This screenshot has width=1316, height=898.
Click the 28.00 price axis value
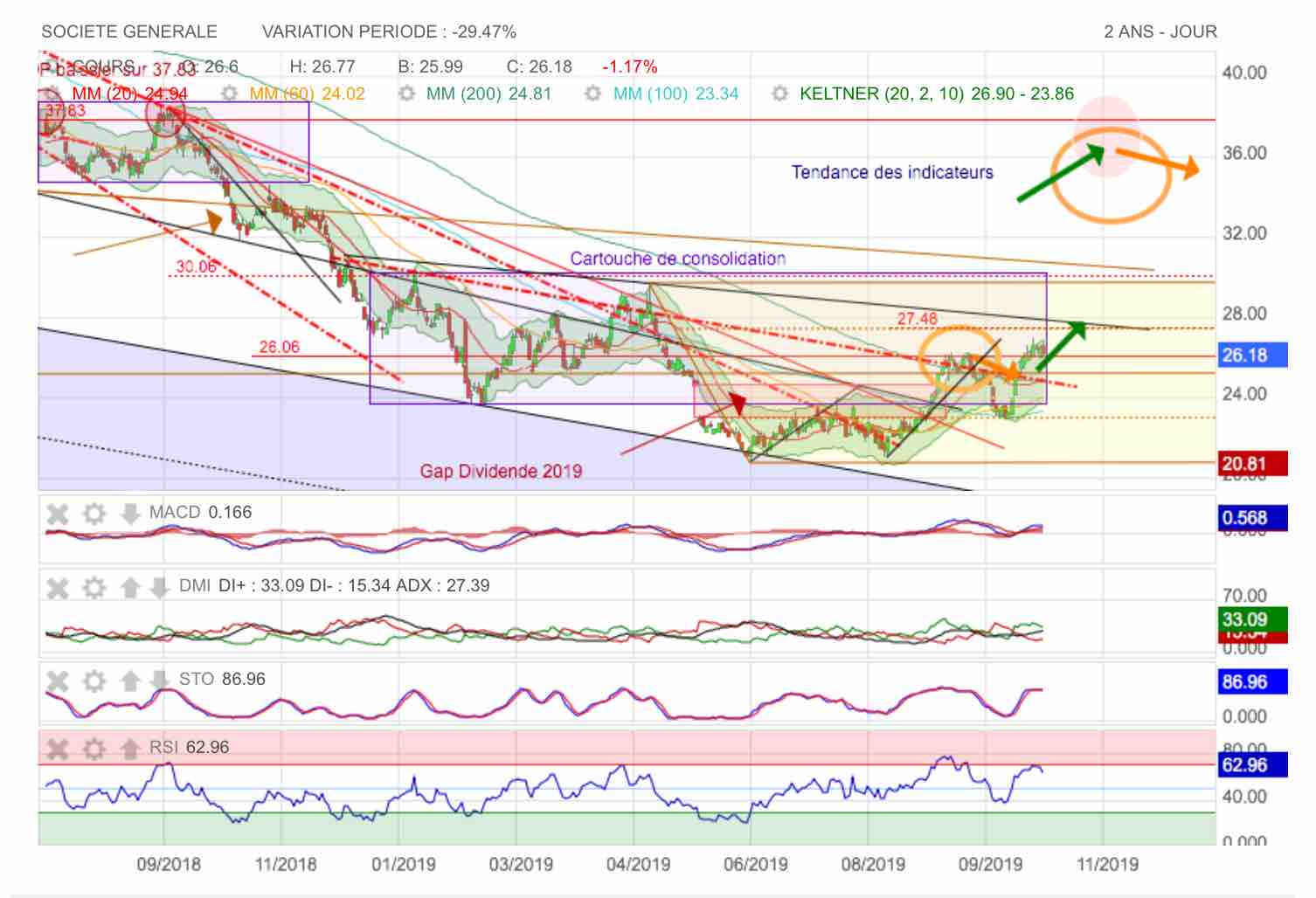click(1244, 314)
